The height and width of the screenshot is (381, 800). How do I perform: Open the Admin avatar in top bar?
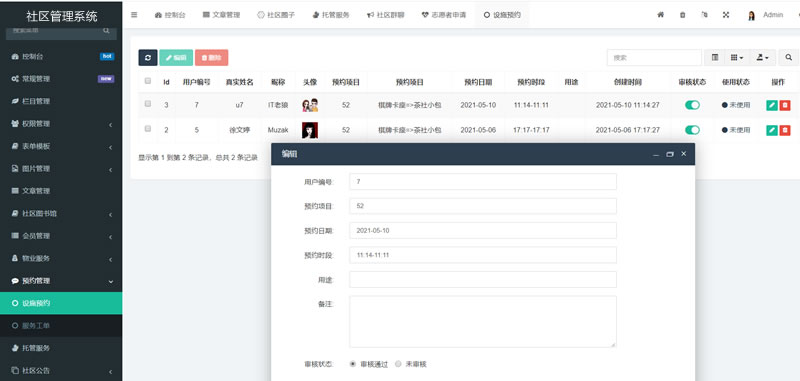751,15
